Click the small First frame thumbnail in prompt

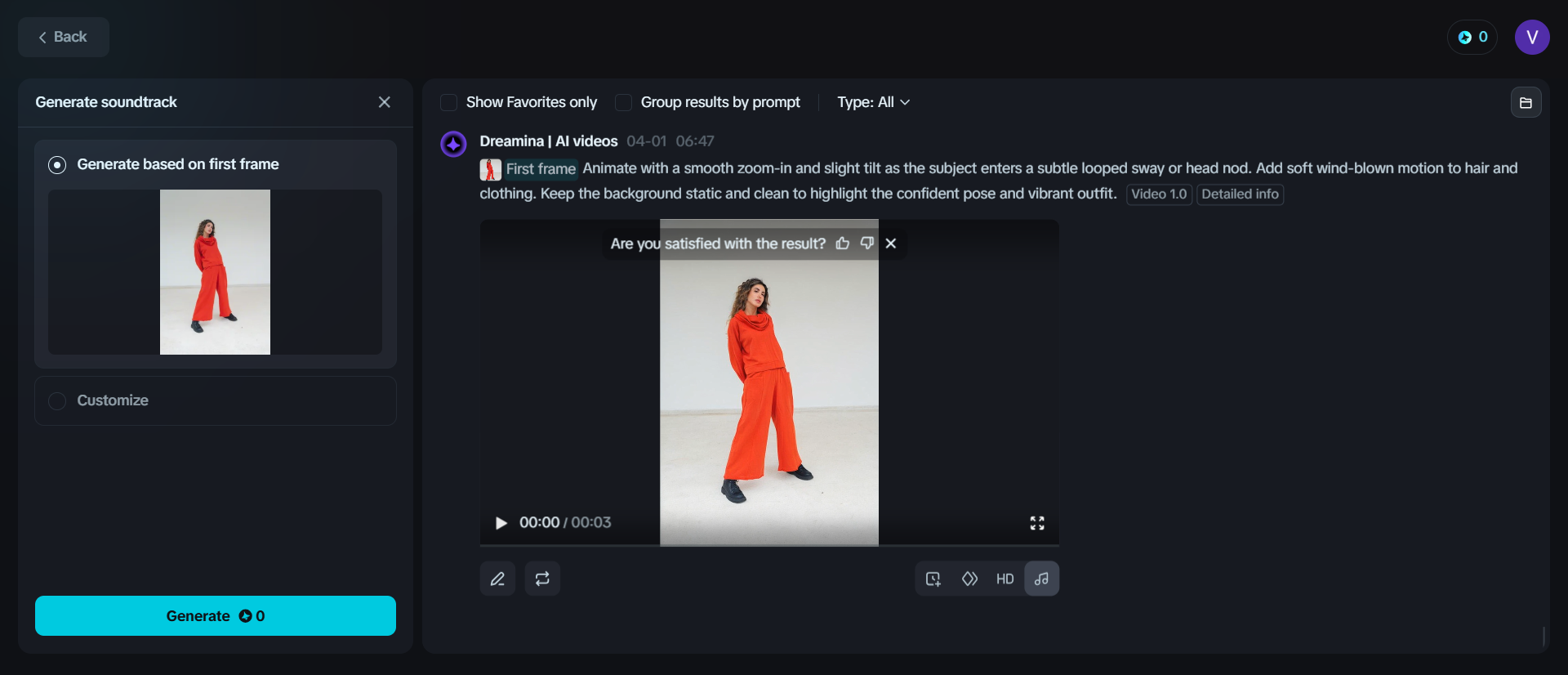tap(490, 169)
